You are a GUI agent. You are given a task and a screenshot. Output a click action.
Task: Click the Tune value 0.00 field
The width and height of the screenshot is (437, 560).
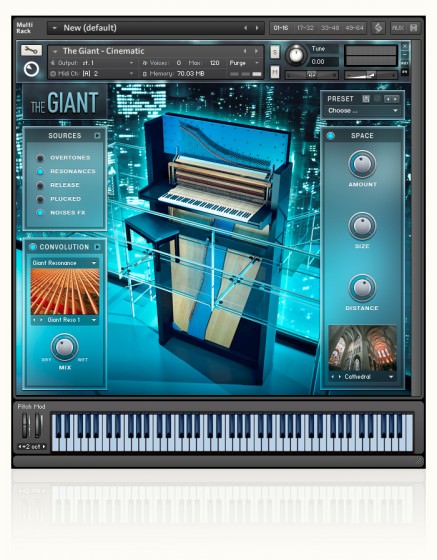point(323,62)
